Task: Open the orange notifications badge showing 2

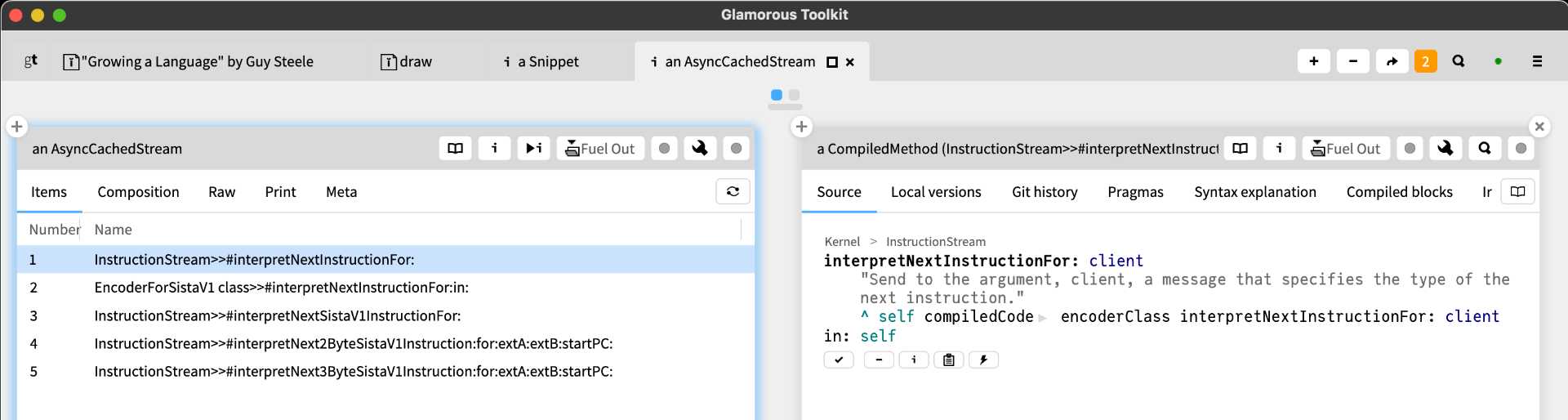Action: click(1426, 61)
